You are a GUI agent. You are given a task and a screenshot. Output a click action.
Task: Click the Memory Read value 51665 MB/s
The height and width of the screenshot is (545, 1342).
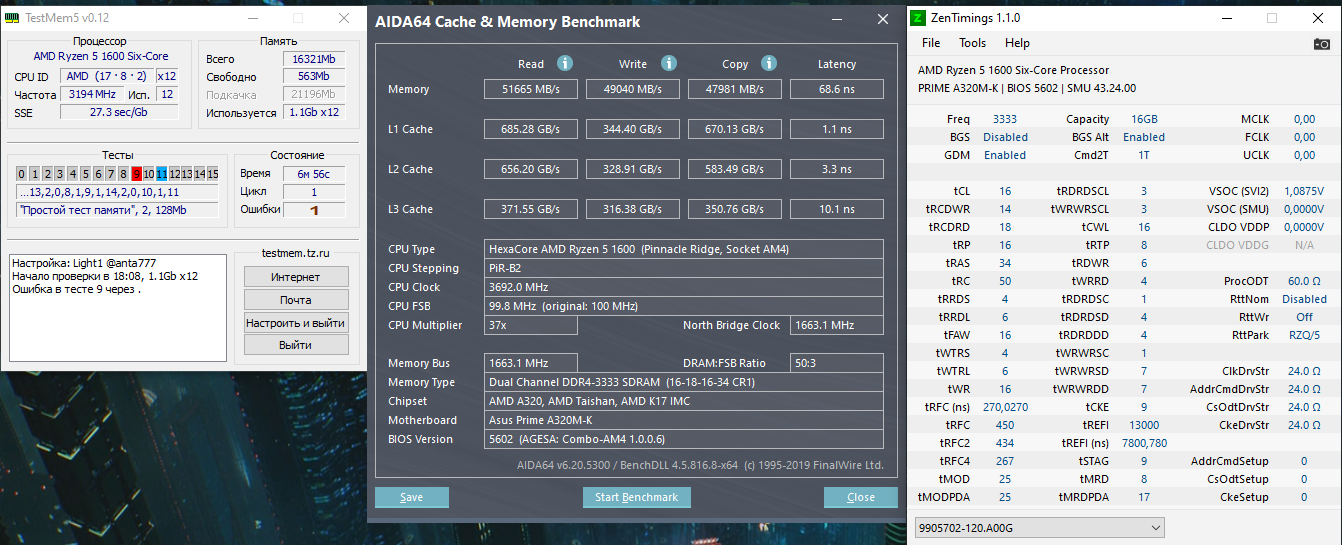click(x=531, y=89)
